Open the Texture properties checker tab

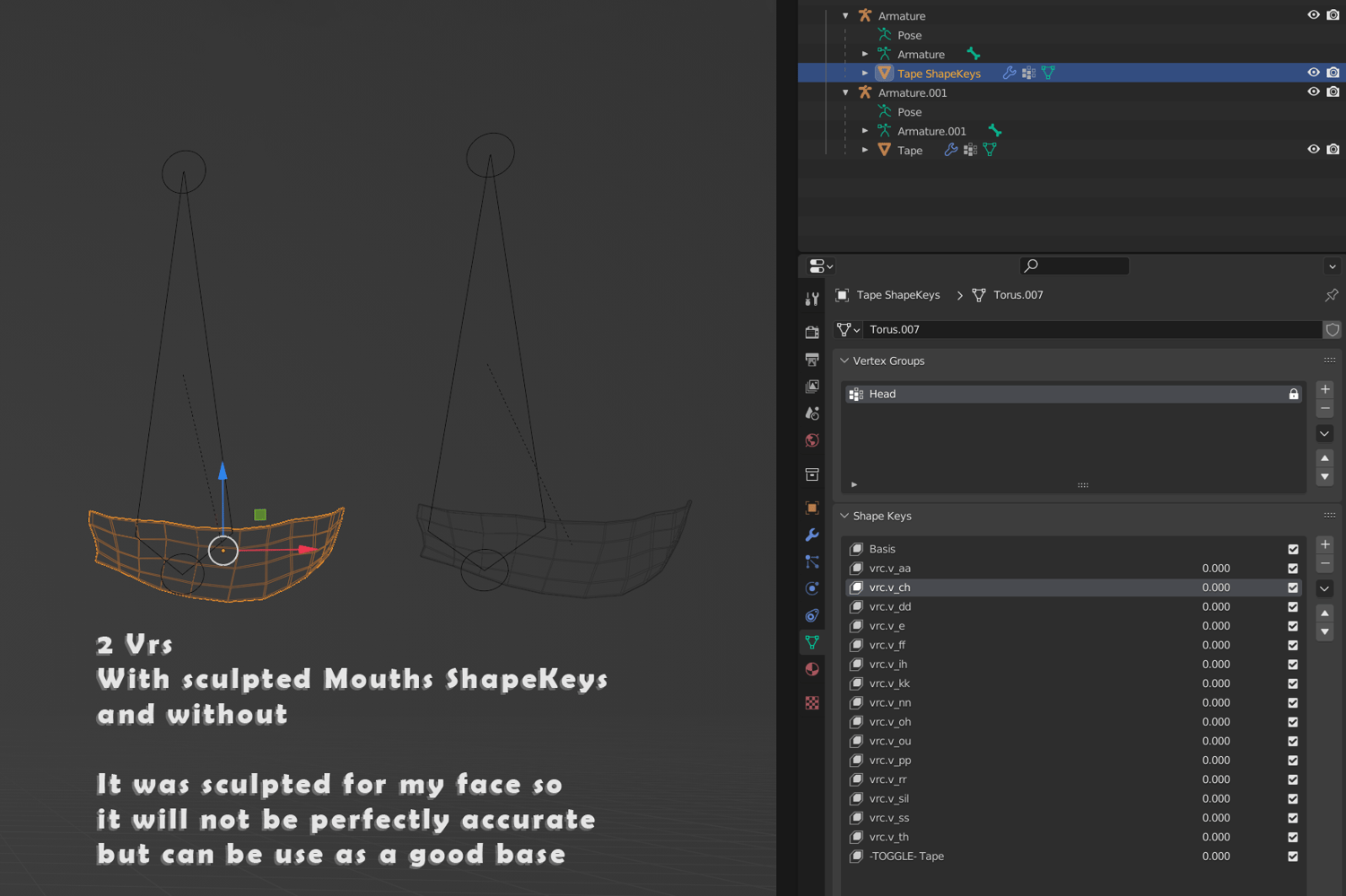(x=812, y=703)
